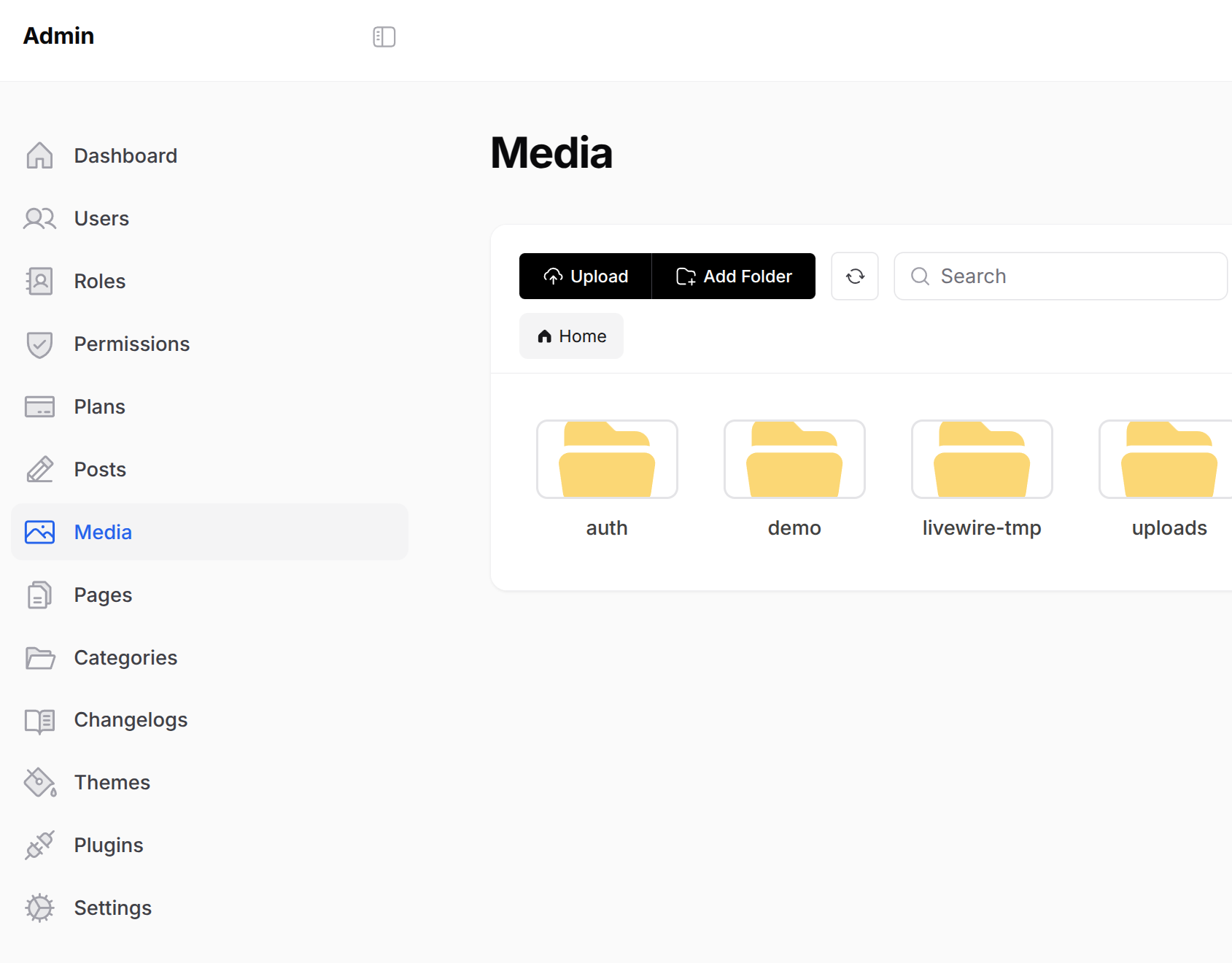This screenshot has height=963, width=1232.
Task: Click the Roles badge icon
Action: coord(39,281)
